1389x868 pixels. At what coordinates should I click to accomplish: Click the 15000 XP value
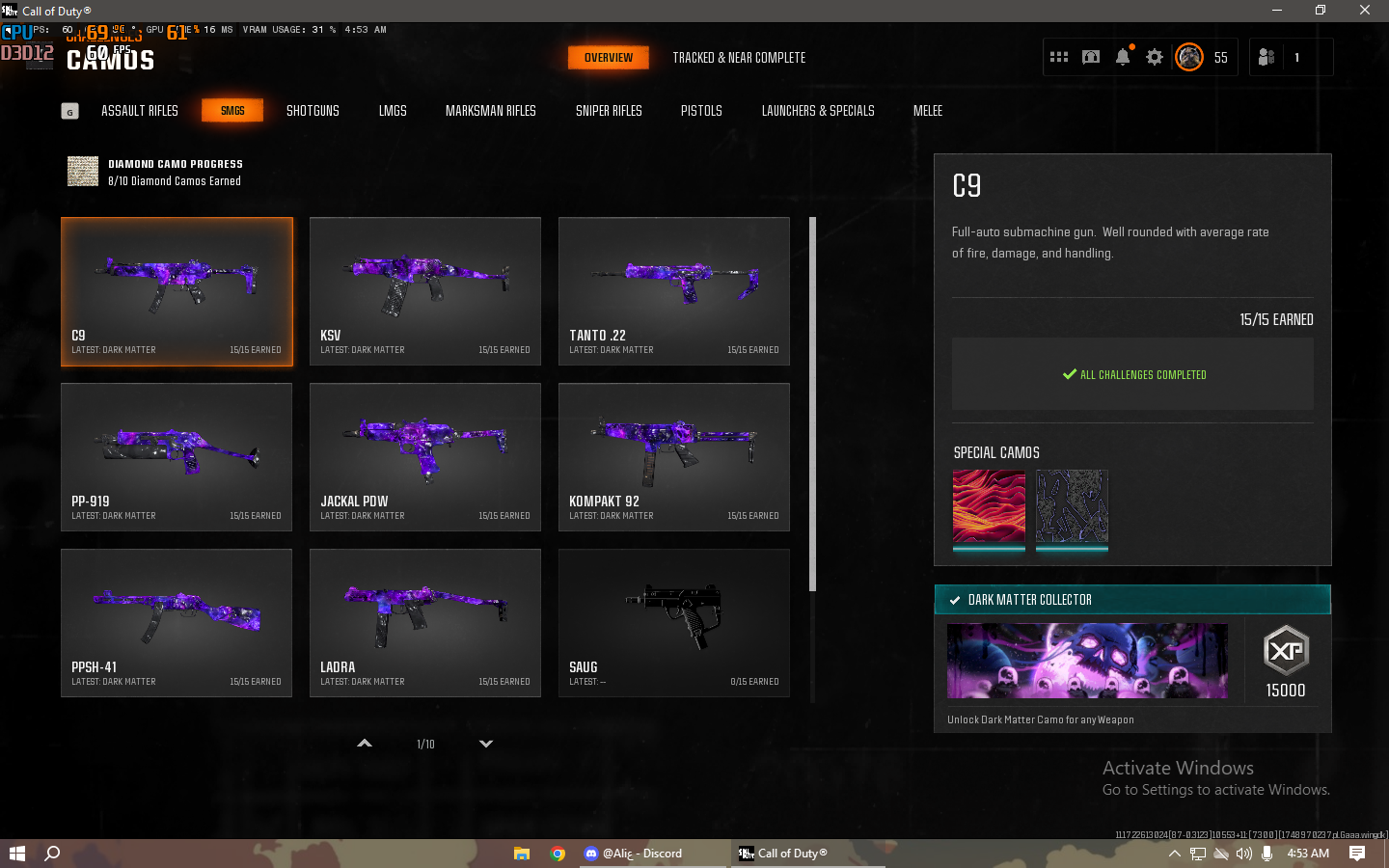tap(1286, 691)
